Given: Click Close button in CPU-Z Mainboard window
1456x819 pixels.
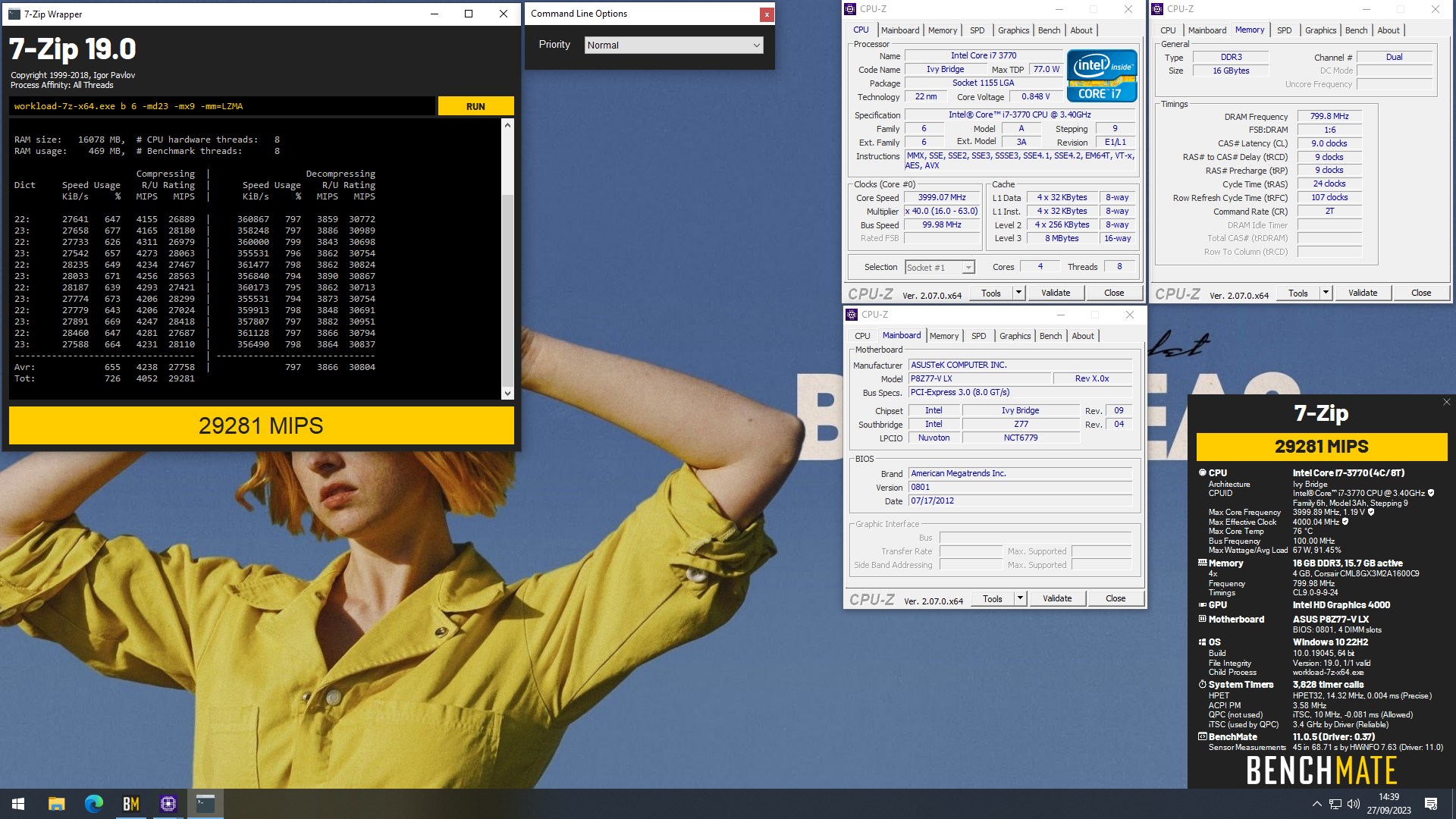Looking at the screenshot, I should click(1116, 599).
